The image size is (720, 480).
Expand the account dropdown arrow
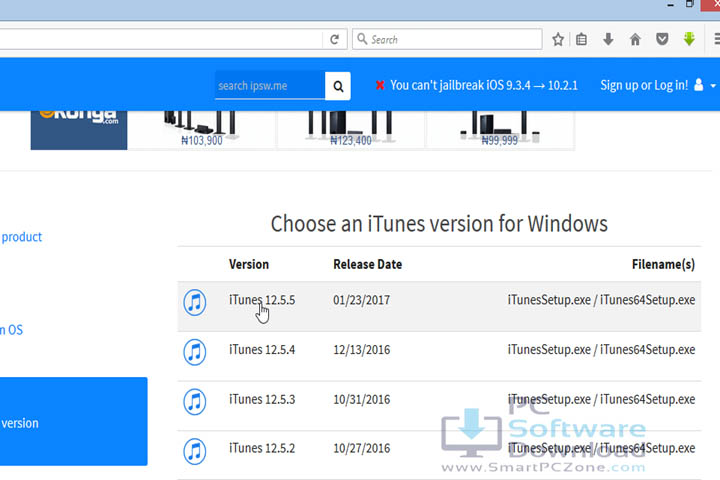click(x=713, y=86)
